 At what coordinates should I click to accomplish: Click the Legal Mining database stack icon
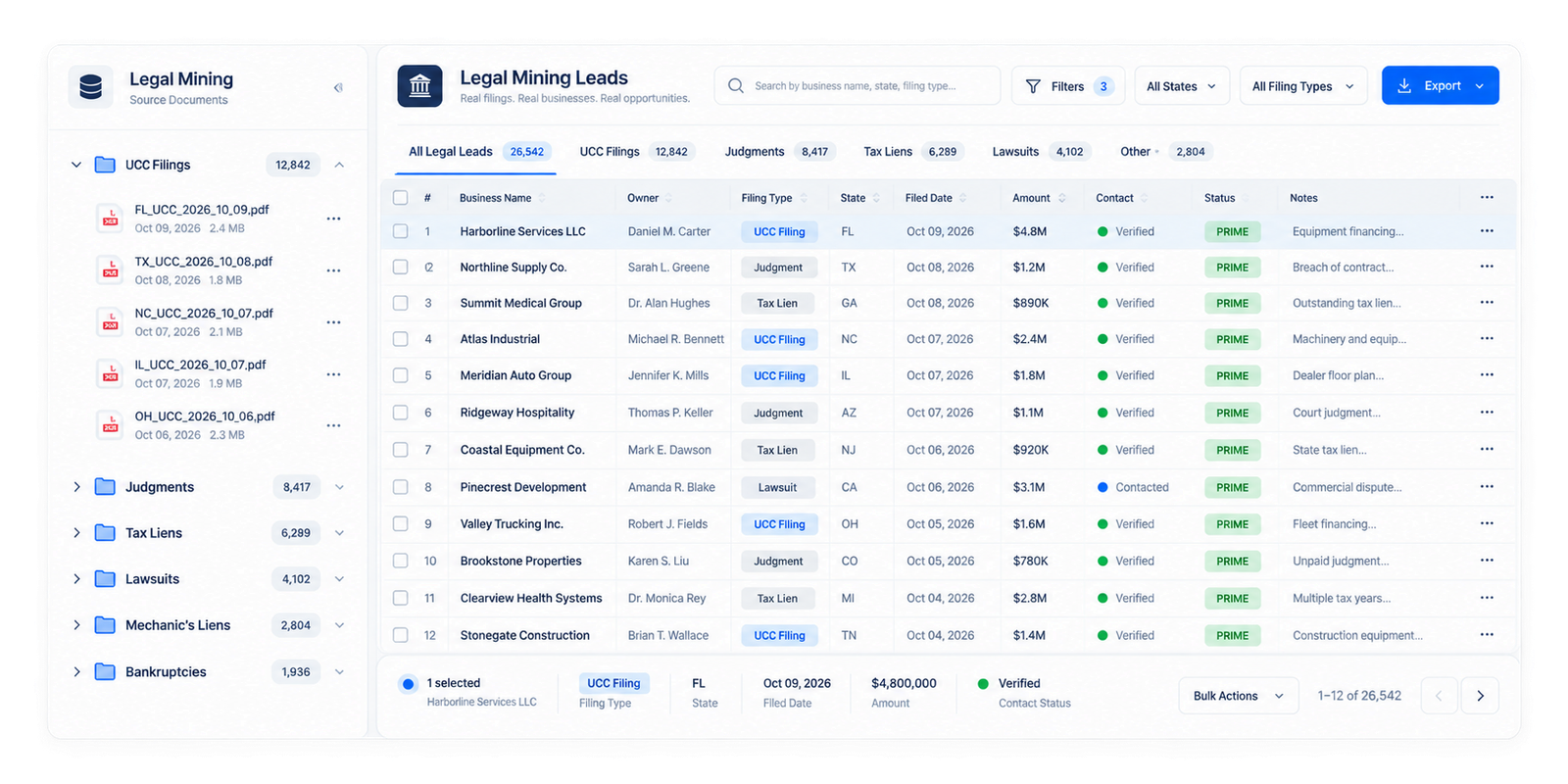[91, 87]
